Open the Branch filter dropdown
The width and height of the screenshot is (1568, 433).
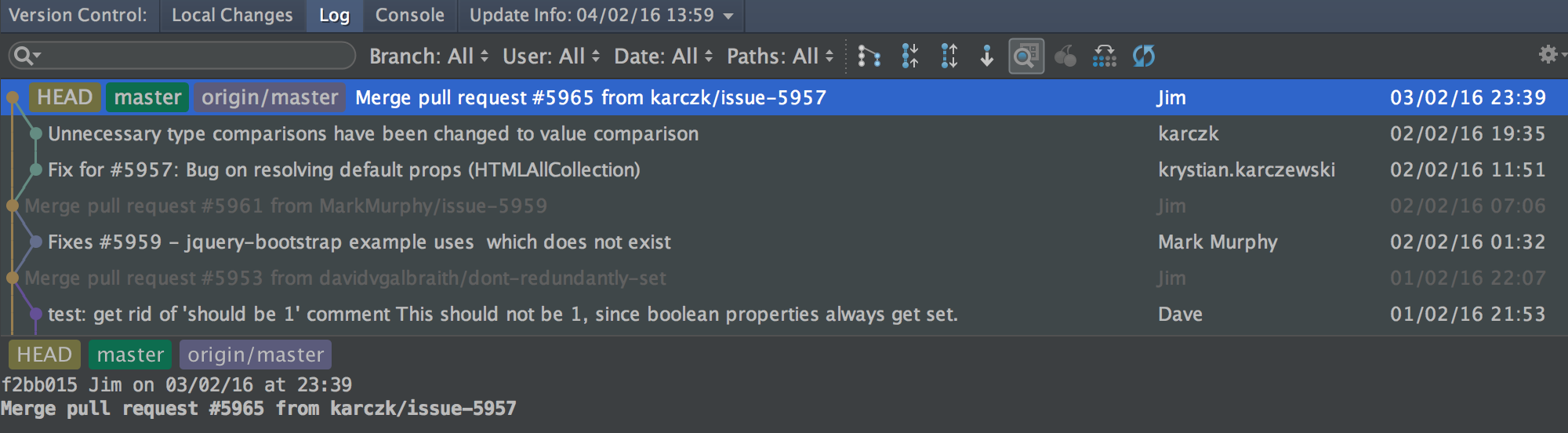pyautogui.click(x=429, y=56)
